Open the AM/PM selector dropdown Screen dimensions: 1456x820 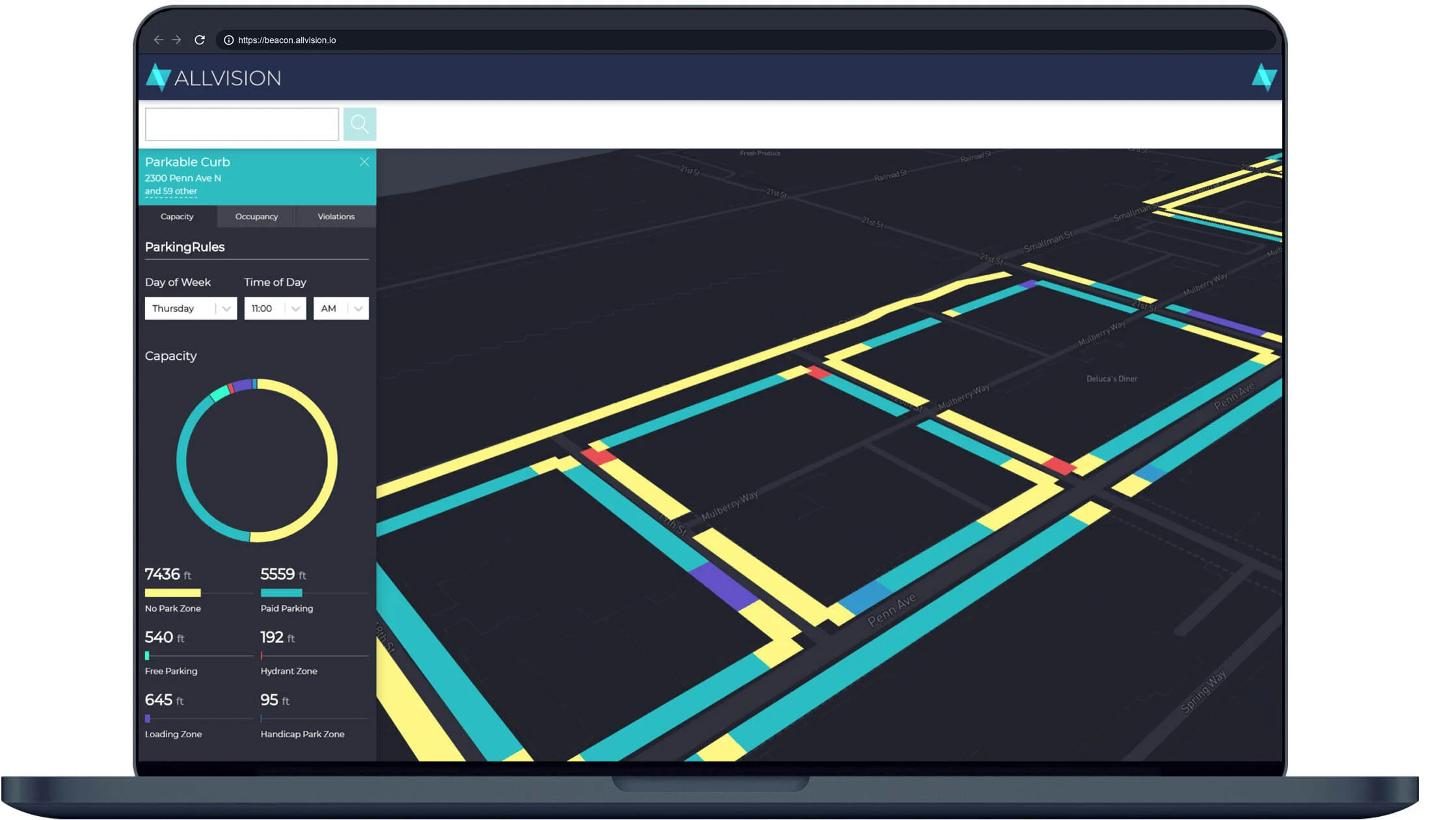coord(341,308)
